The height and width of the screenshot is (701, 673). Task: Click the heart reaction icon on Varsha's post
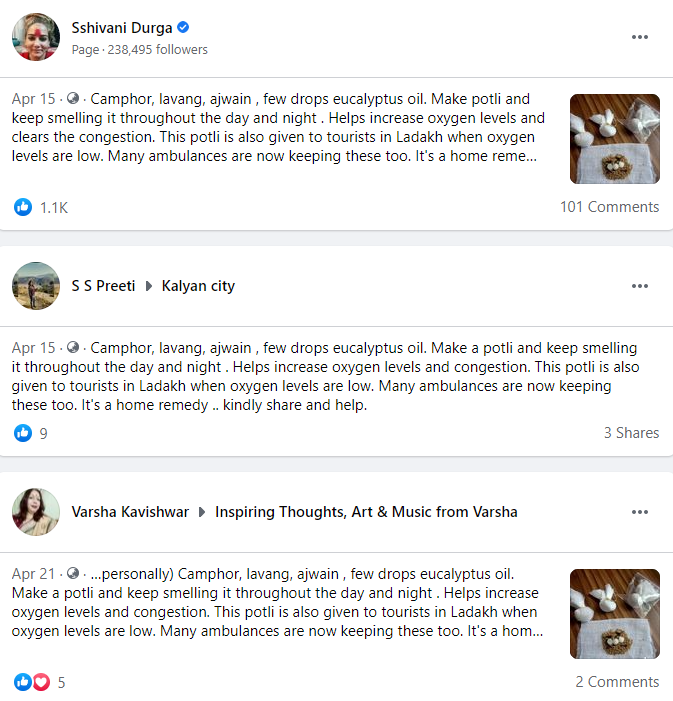click(41, 682)
